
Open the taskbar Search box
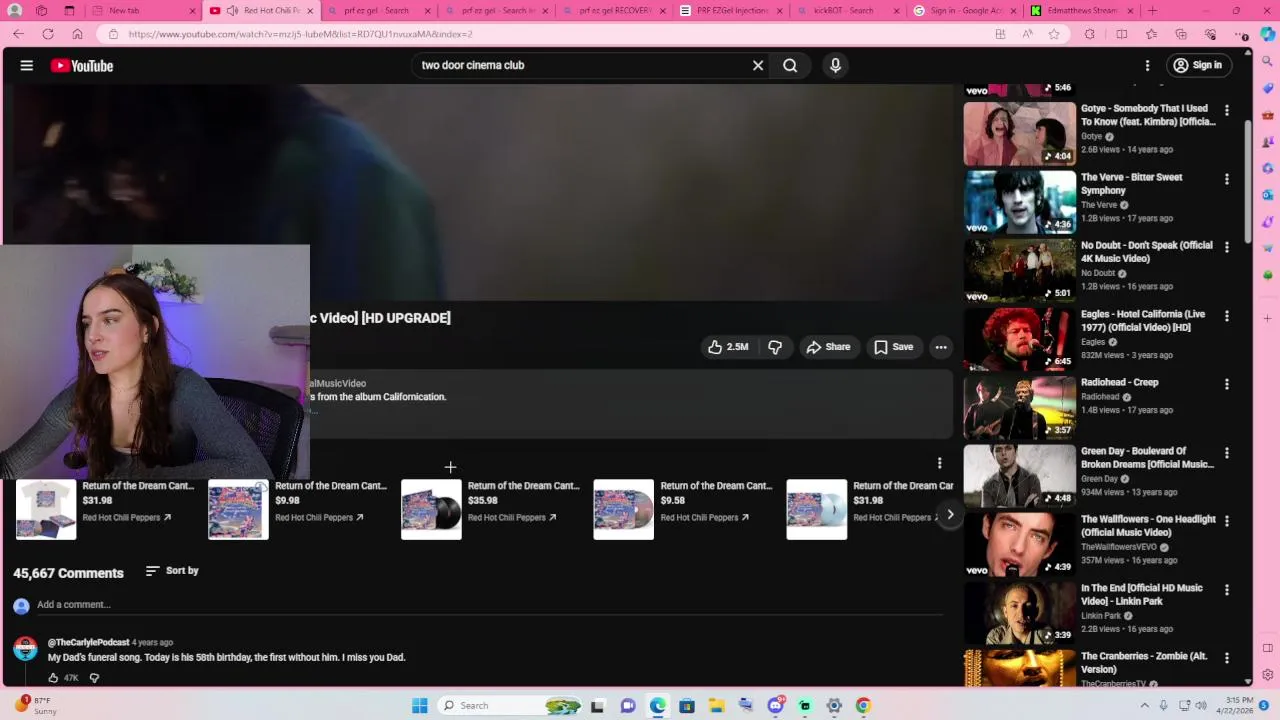[510, 706]
